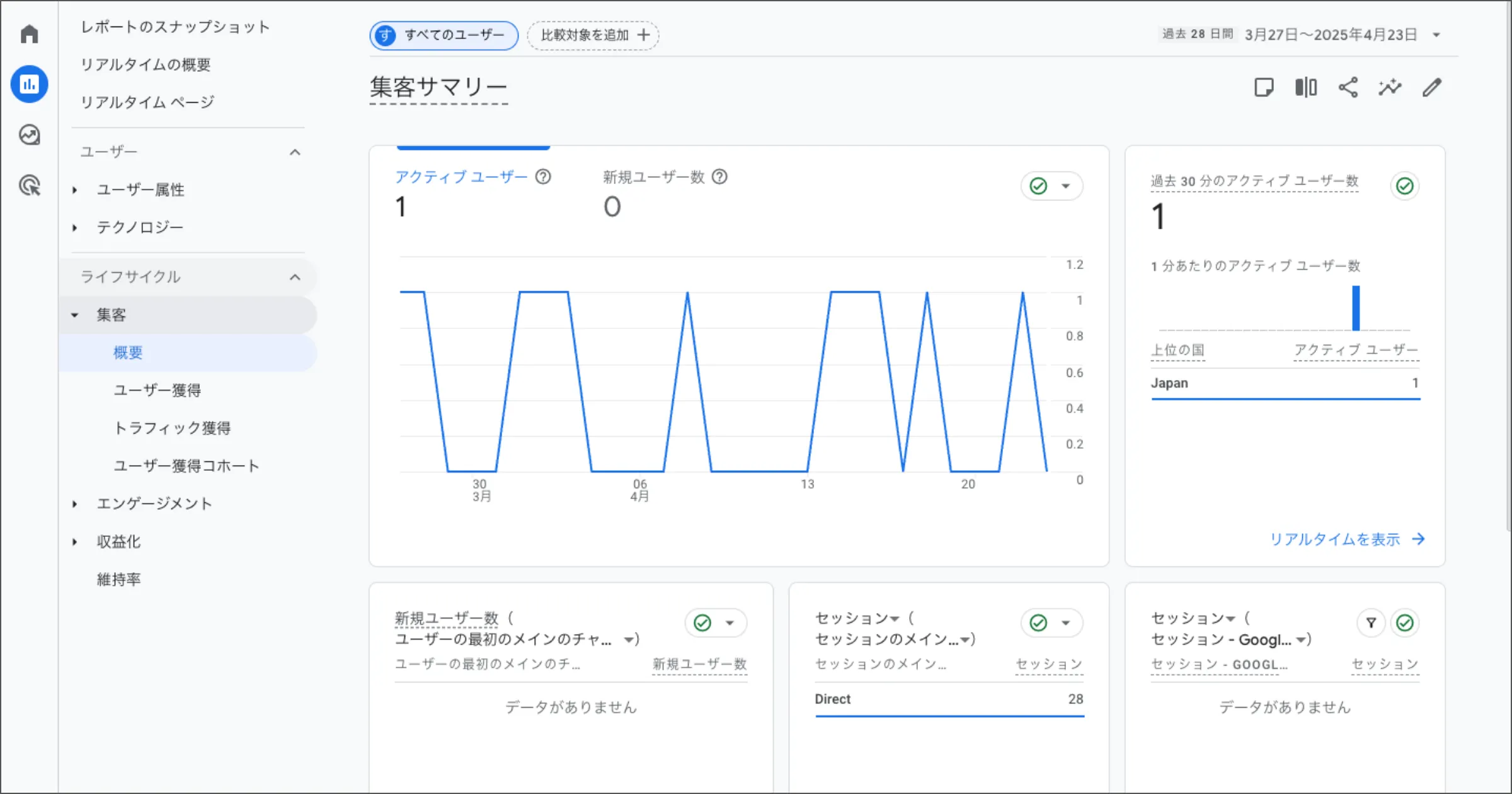This screenshot has width=1512, height=794.
Task: Expand 収益化 in sidebar
Action: coord(74,542)
